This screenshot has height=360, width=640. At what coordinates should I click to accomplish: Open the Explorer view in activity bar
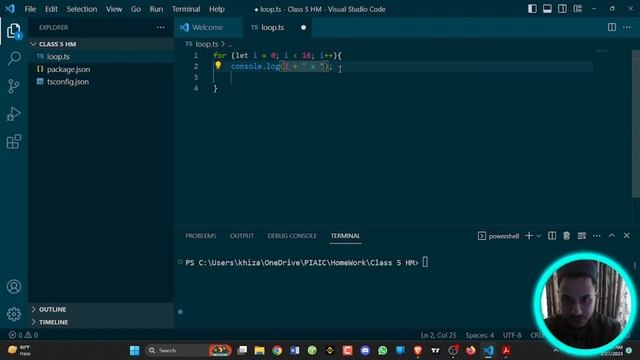point(13,31)
